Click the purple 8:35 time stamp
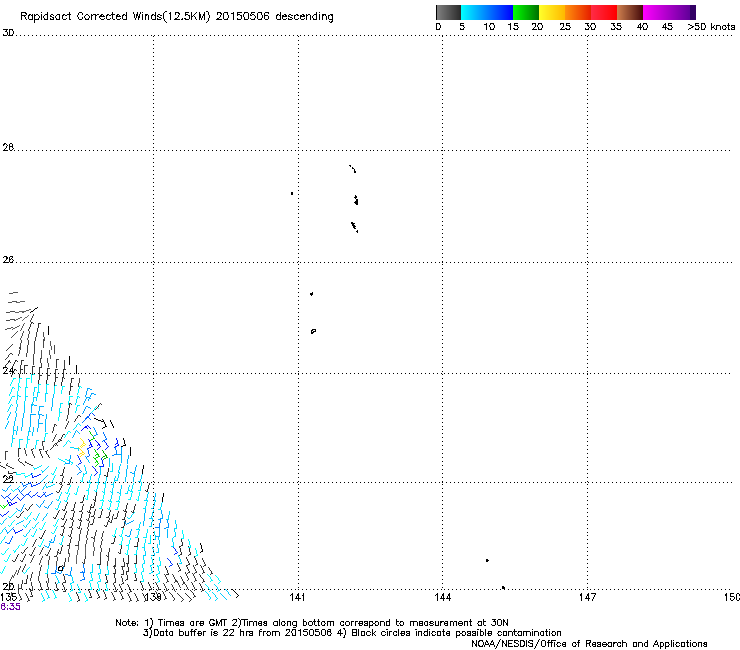 tap(10, 607)
